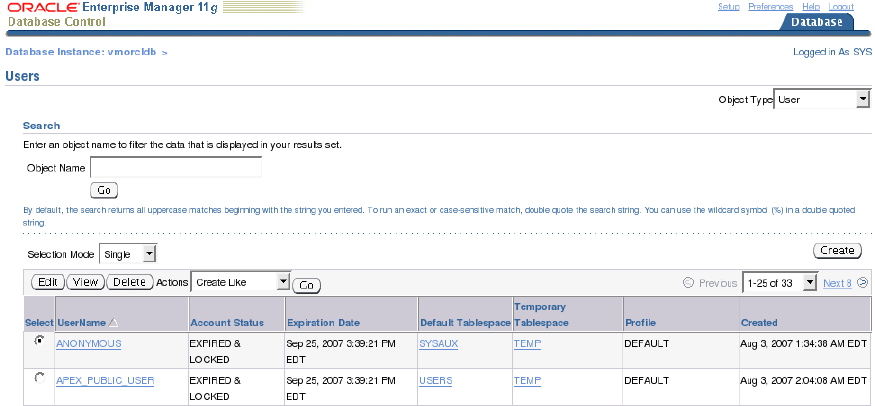Sort by Expiration Date column header

[x=324, y=322]
